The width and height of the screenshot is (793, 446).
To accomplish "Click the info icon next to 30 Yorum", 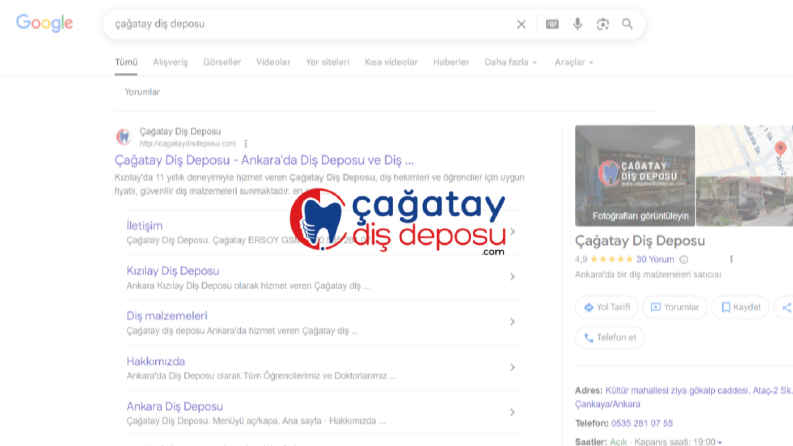I will pyautogui.click(x=684, y=259).
